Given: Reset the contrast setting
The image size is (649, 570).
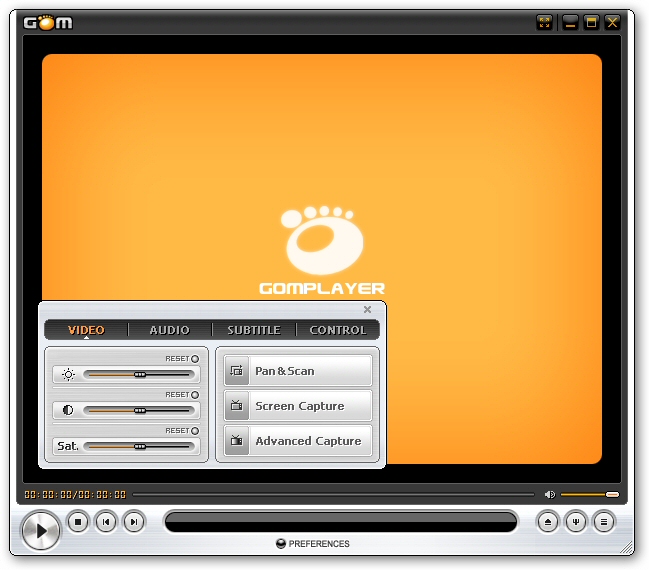Looking at the screenshot, I should (x=194, y=395).
